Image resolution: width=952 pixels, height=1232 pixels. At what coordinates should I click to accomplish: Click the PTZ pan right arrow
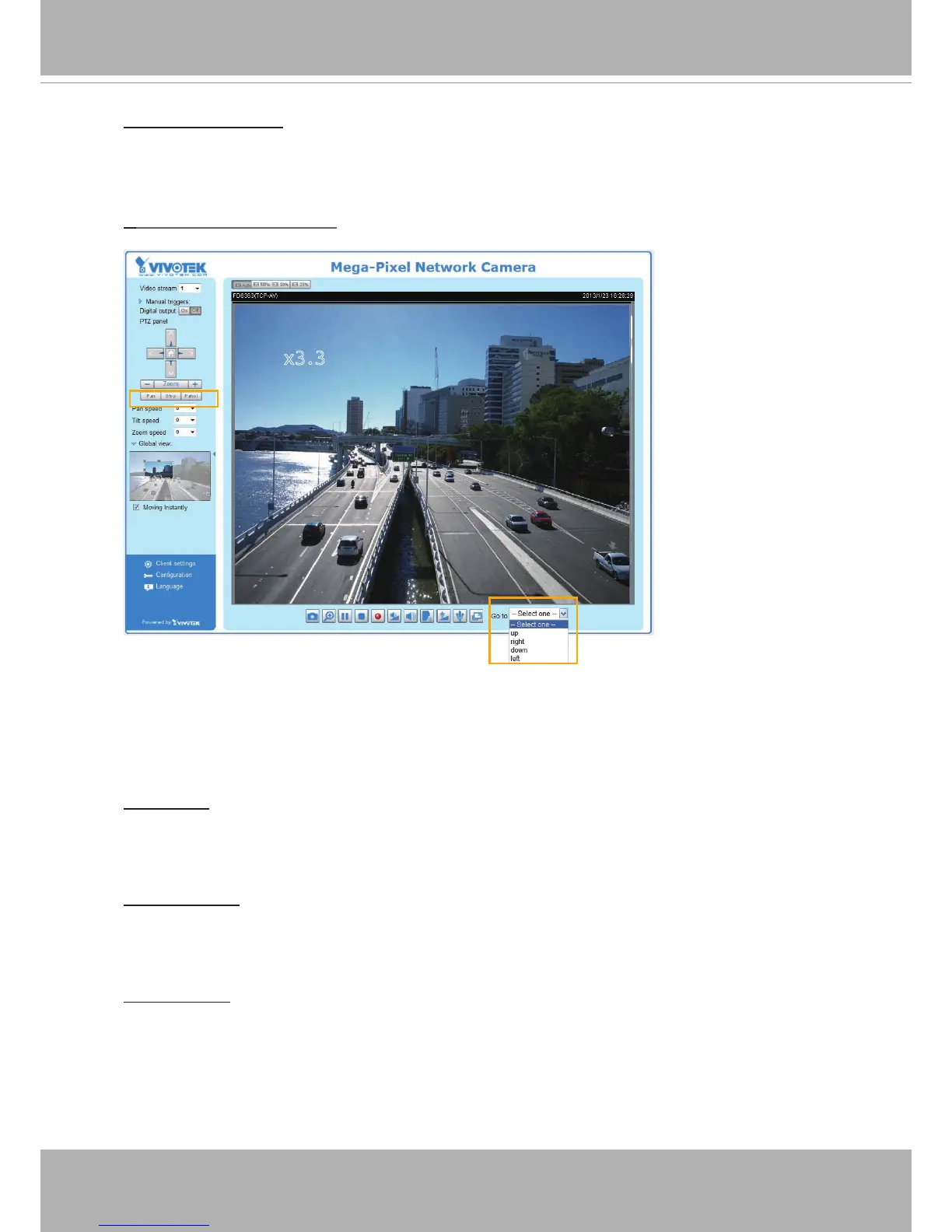pyautogui.click(x=186, y=353)
